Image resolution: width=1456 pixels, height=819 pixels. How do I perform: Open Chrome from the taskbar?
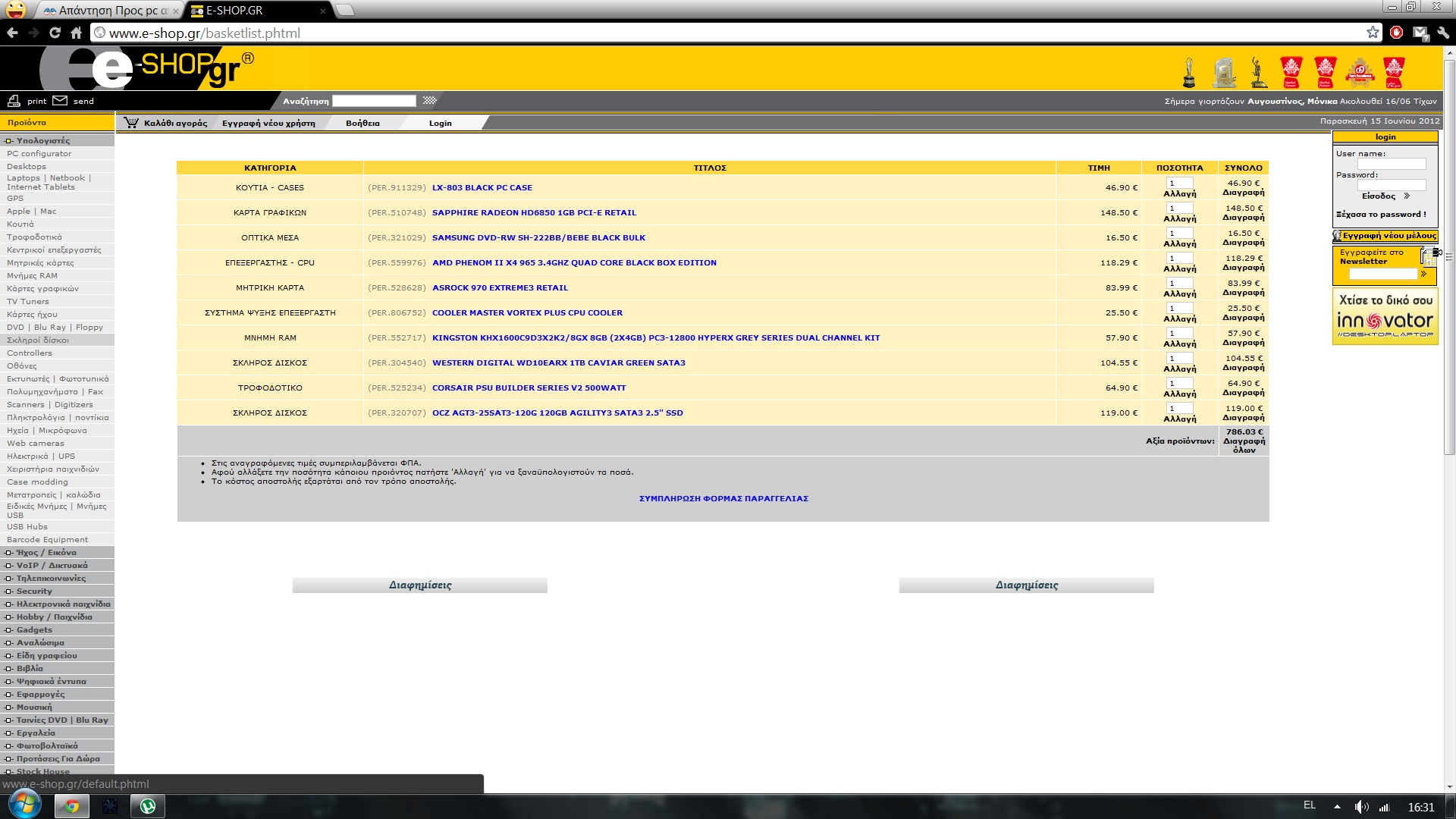click(72, 806)
